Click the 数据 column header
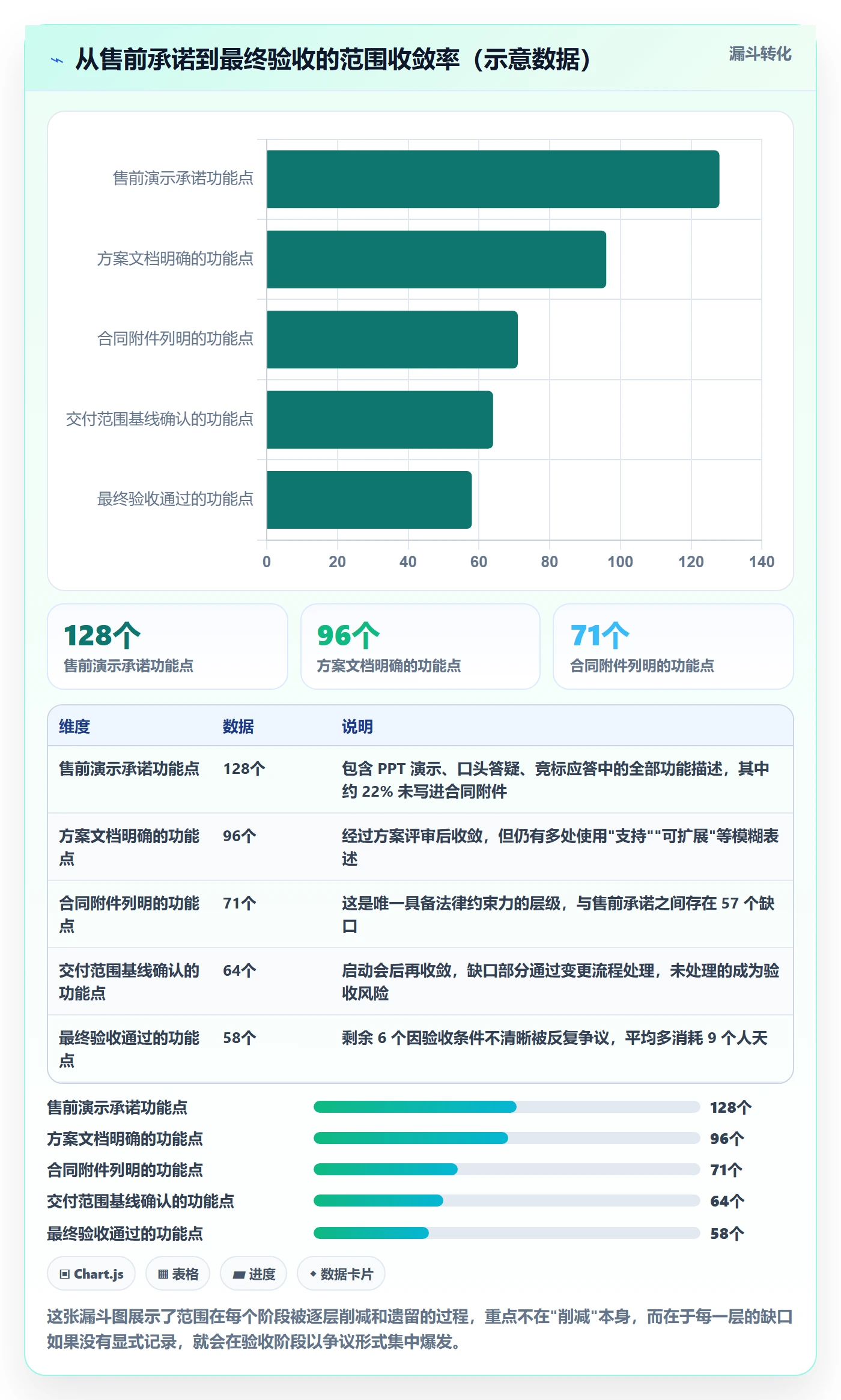Image resolution: width=841 pixels, height=1400 pixels. click(238, 726)
